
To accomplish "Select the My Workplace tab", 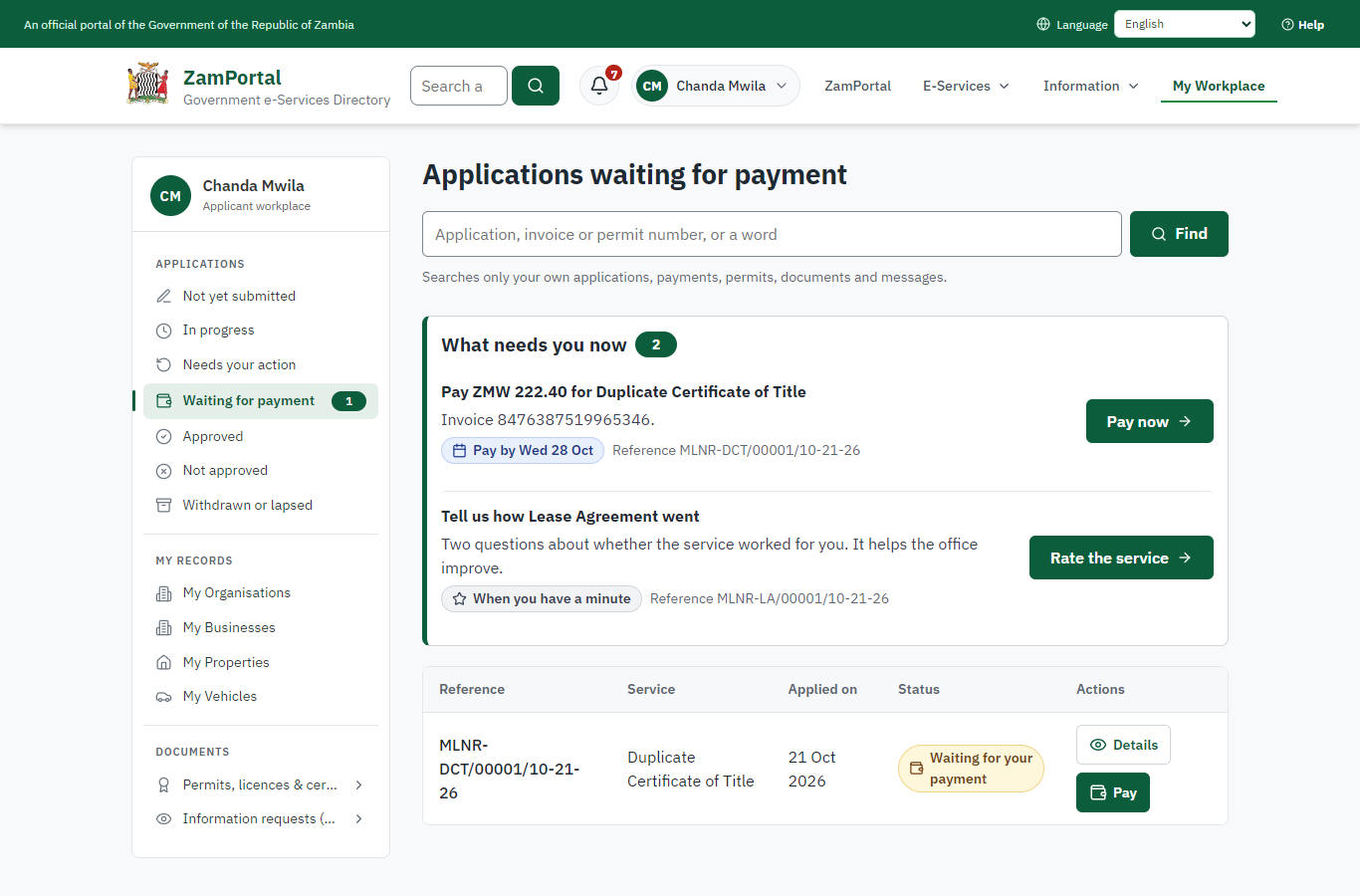I will click(x=1219, y=86).
